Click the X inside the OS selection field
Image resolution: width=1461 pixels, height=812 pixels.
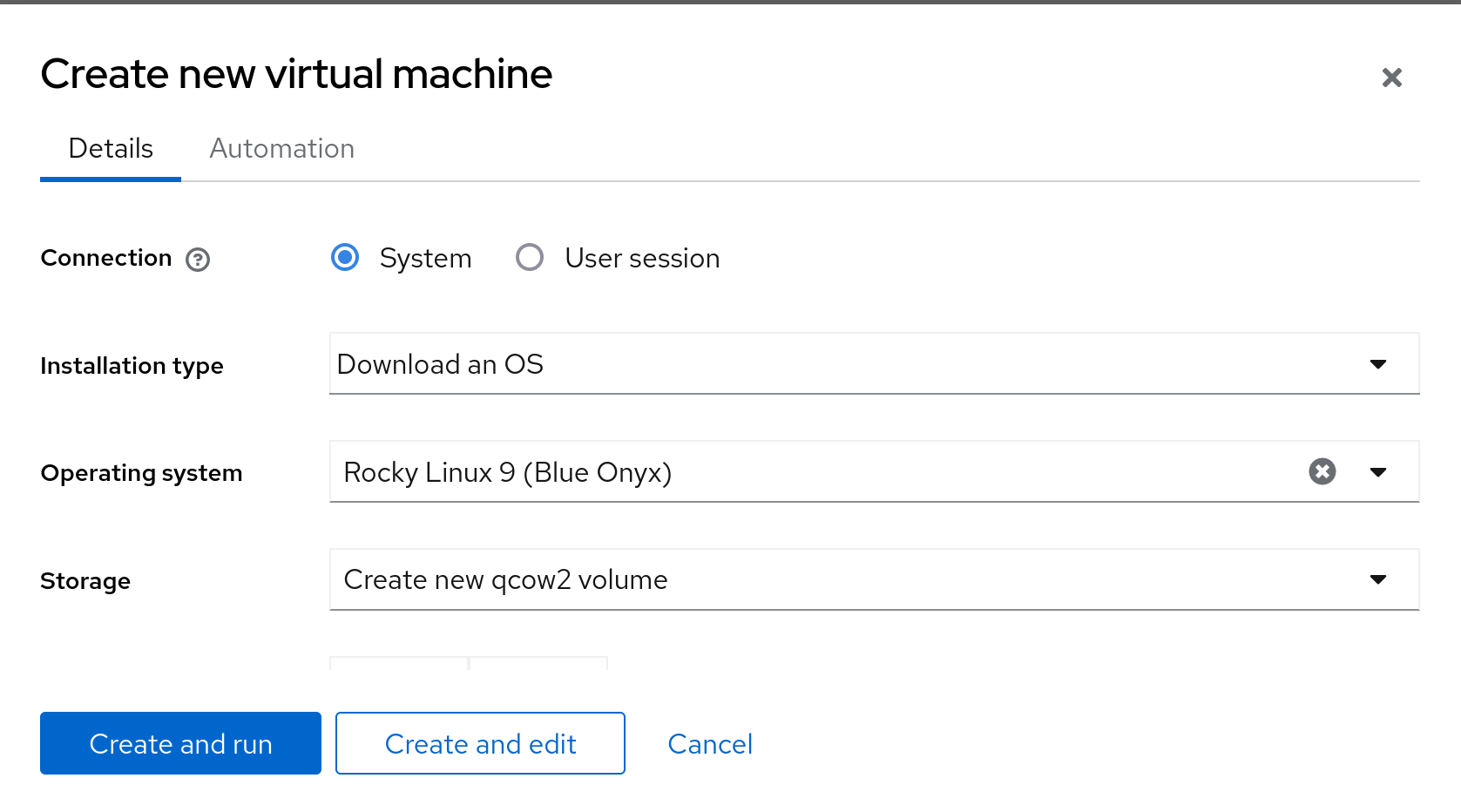click(1322, 471)
